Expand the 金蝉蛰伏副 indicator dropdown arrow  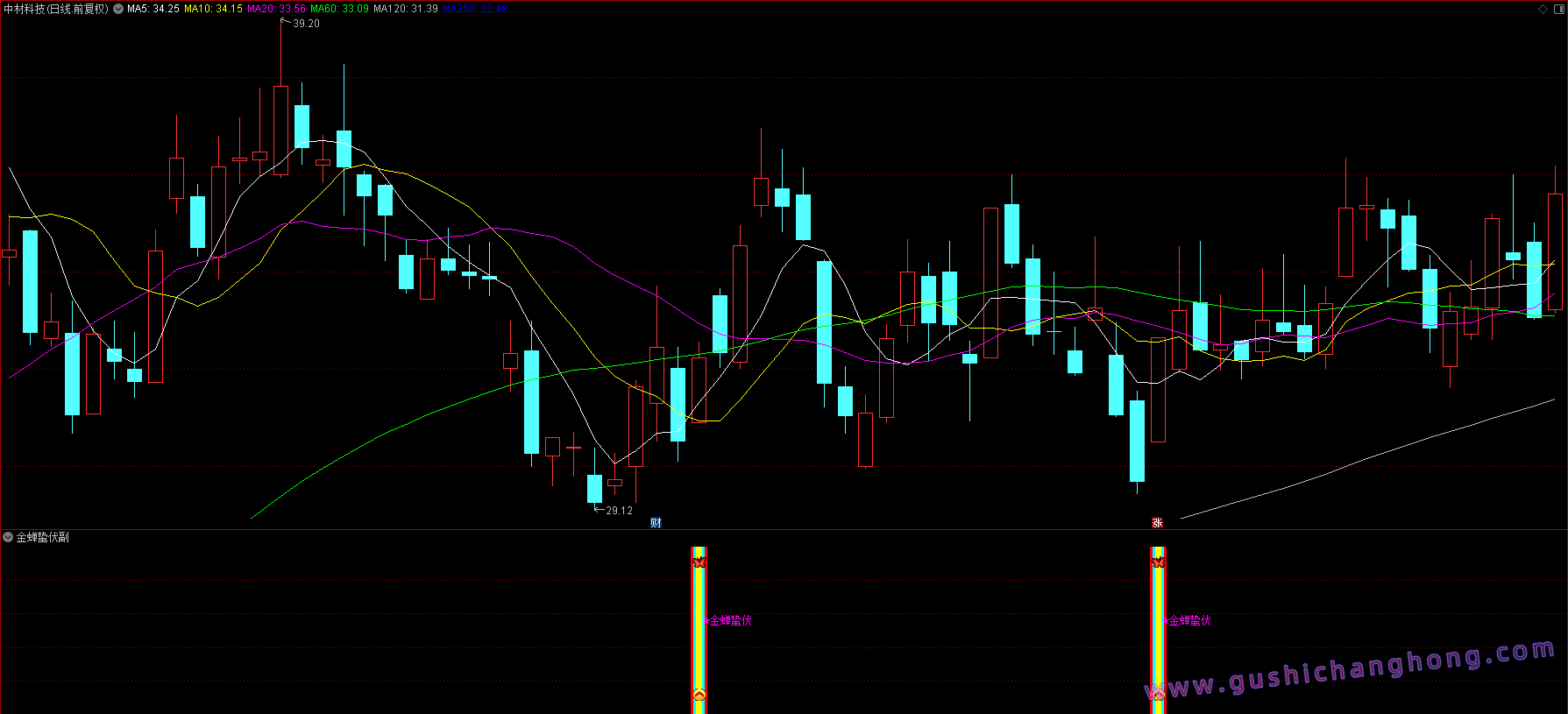[8, 537]
